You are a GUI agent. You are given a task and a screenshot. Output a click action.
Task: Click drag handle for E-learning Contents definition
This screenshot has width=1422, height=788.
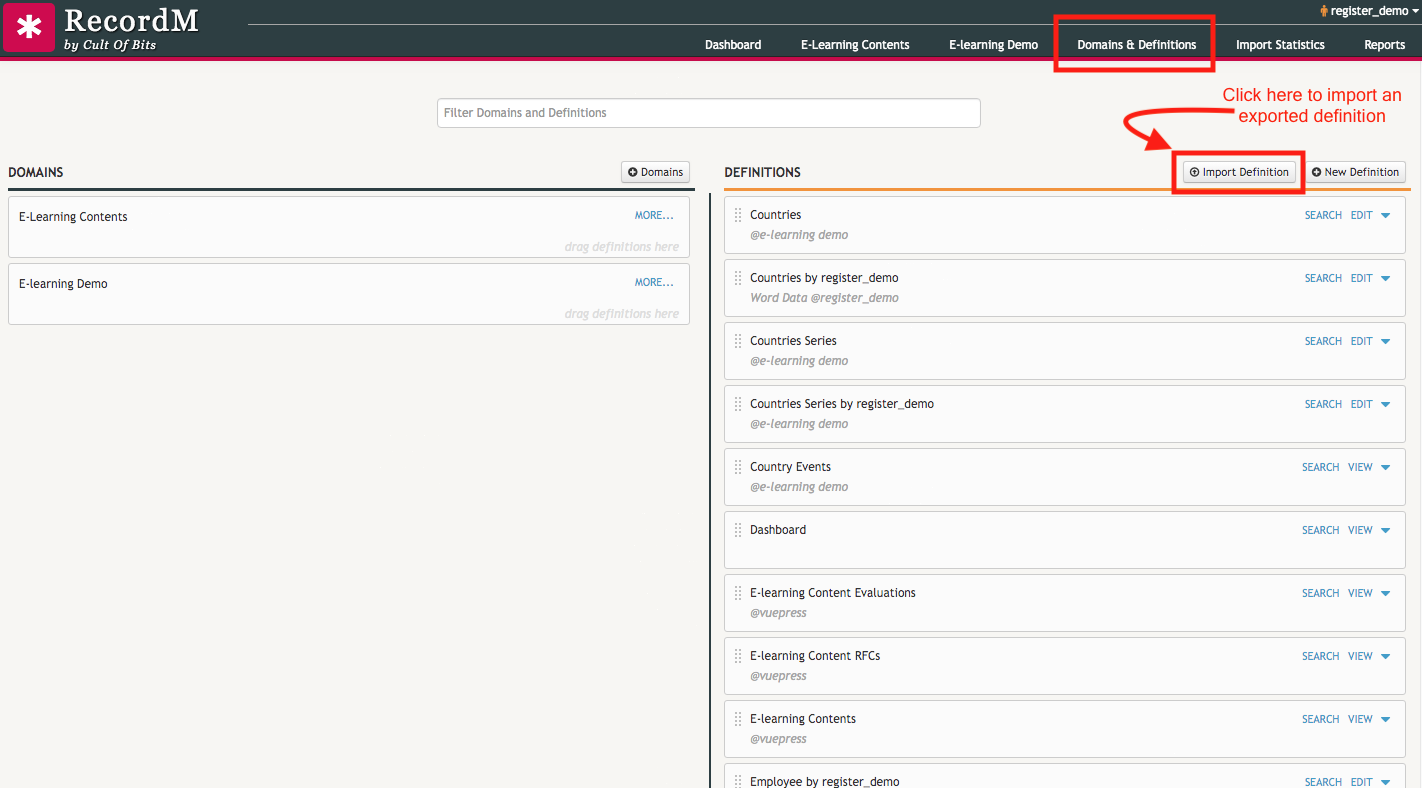point(738,719)
